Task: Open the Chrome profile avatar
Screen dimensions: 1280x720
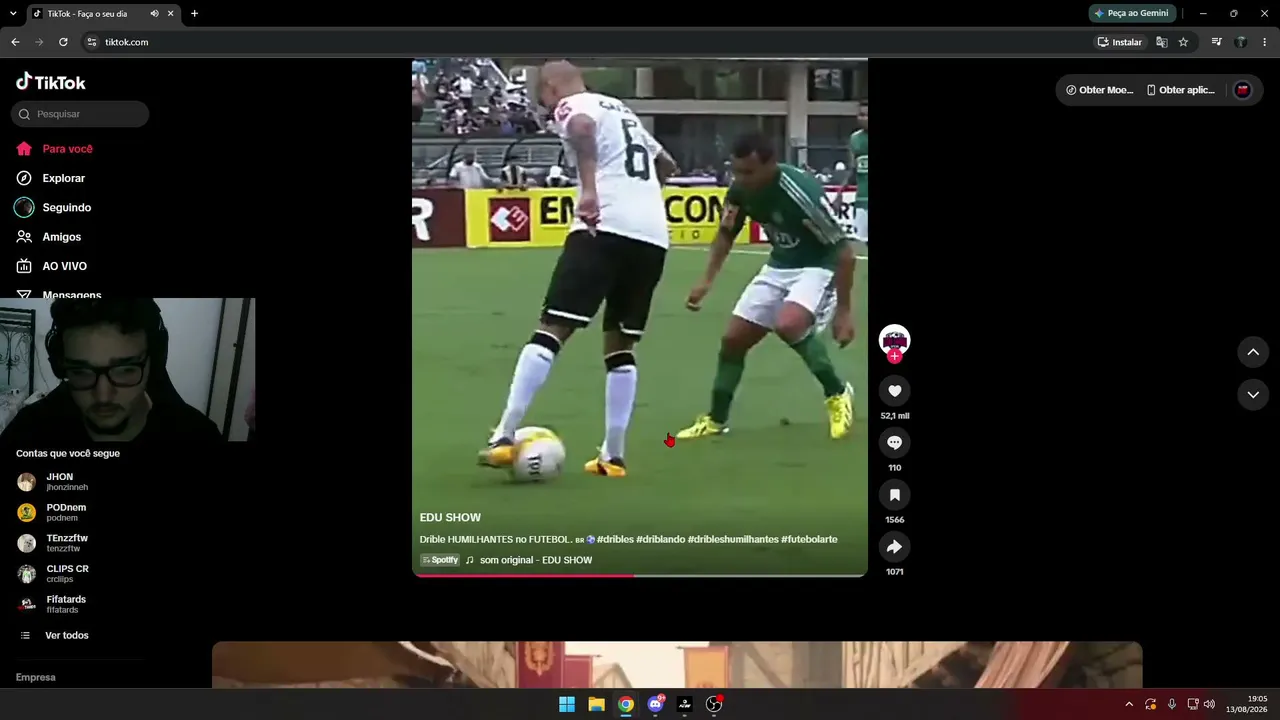Action: click(1241, 42)
